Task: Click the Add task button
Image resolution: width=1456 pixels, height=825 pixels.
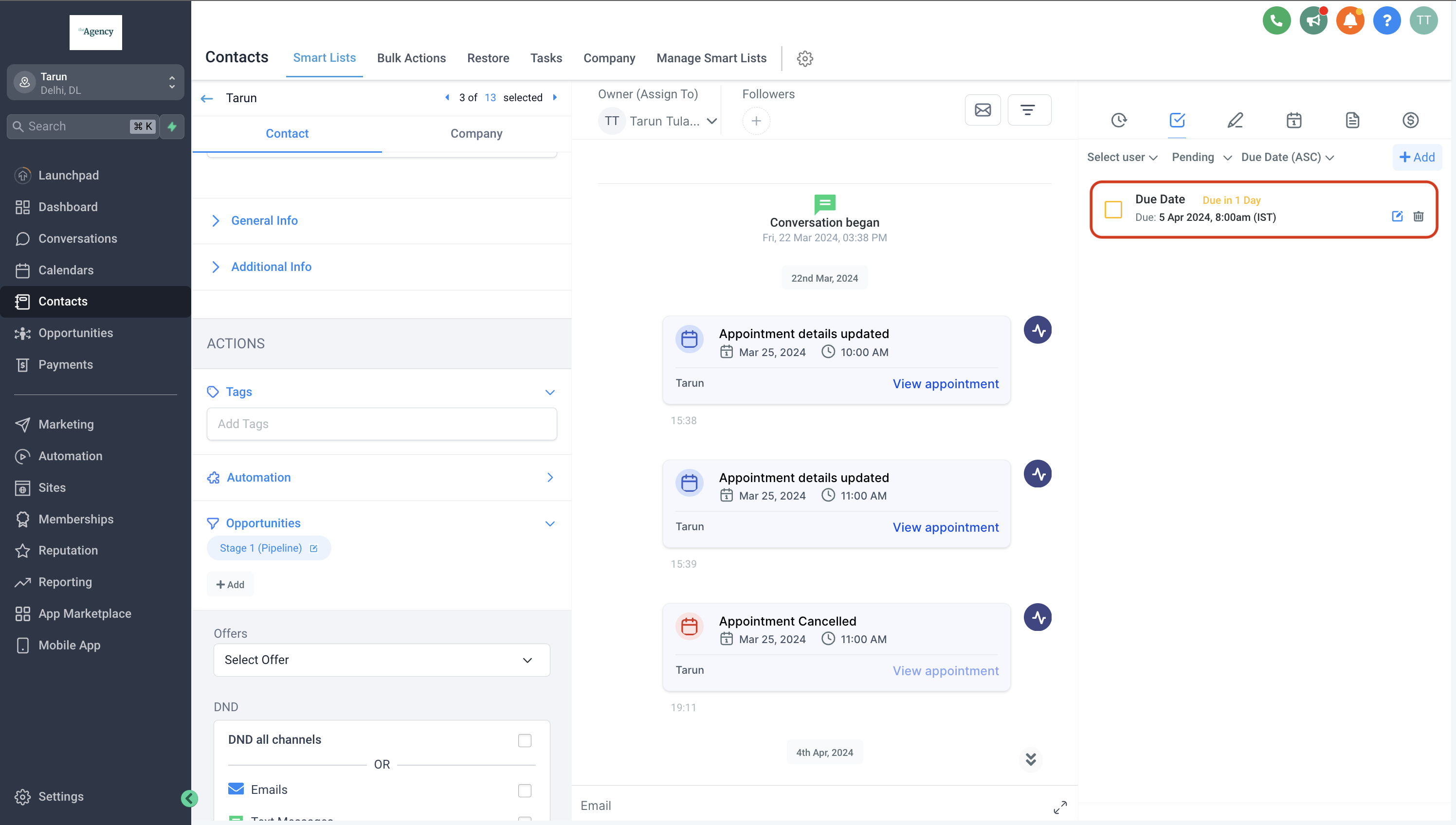Action: point(1416,158)
